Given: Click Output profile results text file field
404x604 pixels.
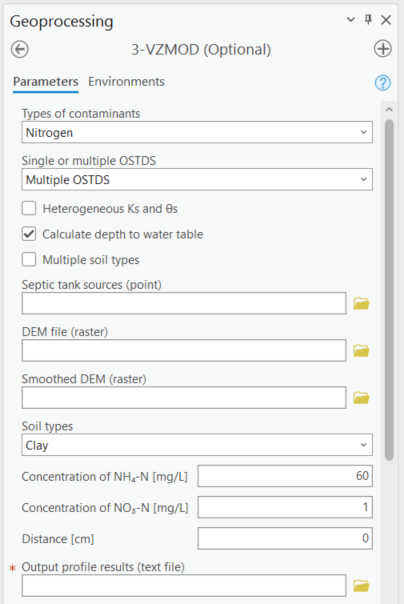Looking at the screenshot, I should tap(184, 586).
